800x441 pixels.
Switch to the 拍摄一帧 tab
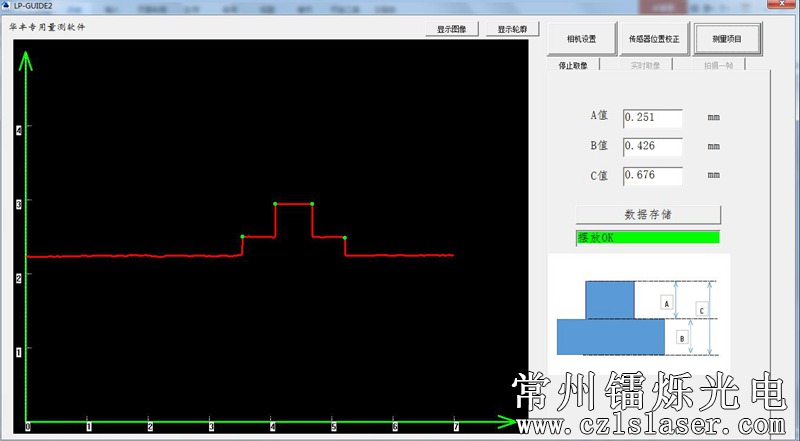click(x=717, y=65)
